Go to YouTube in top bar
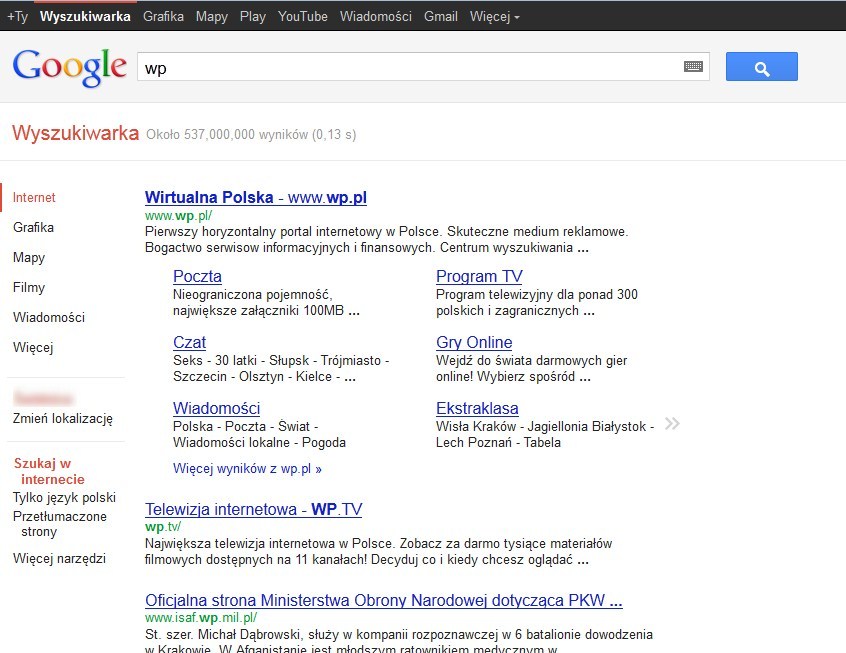Screen dimensions: 846x653 303,17
